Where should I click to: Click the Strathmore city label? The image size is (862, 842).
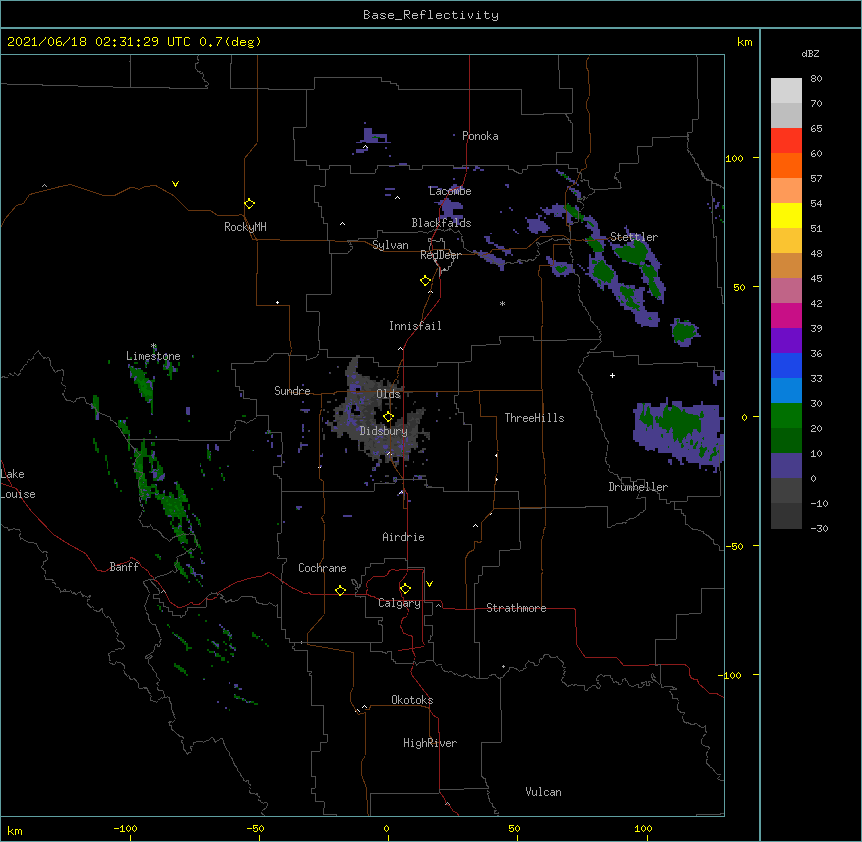516,608
